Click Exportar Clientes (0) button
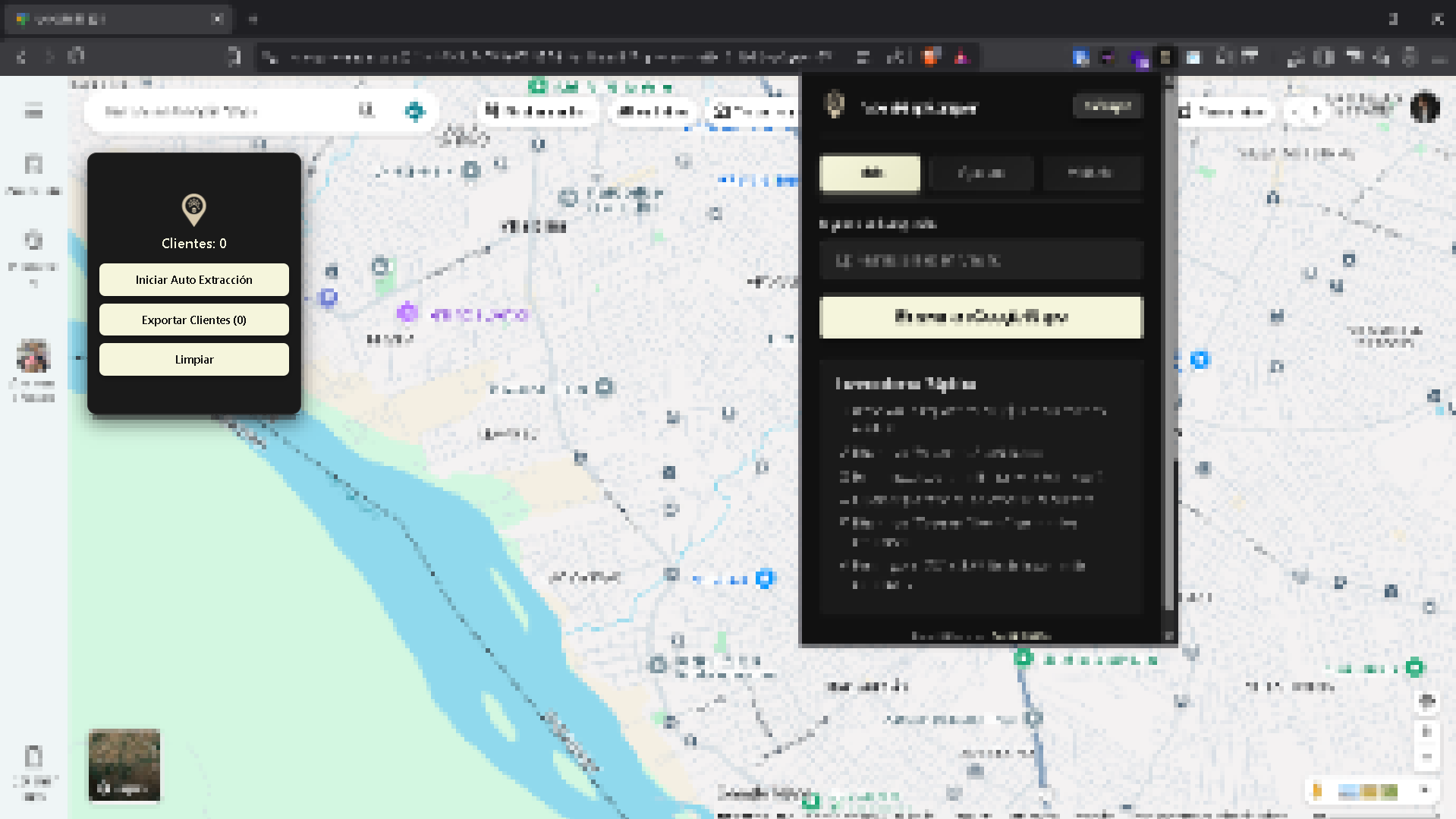This screenshot has width=1456, height=819. (x=193, y=320)
